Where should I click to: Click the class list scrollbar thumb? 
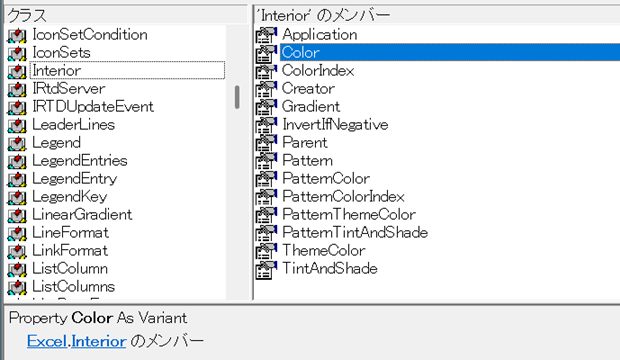tap(237, 97)
